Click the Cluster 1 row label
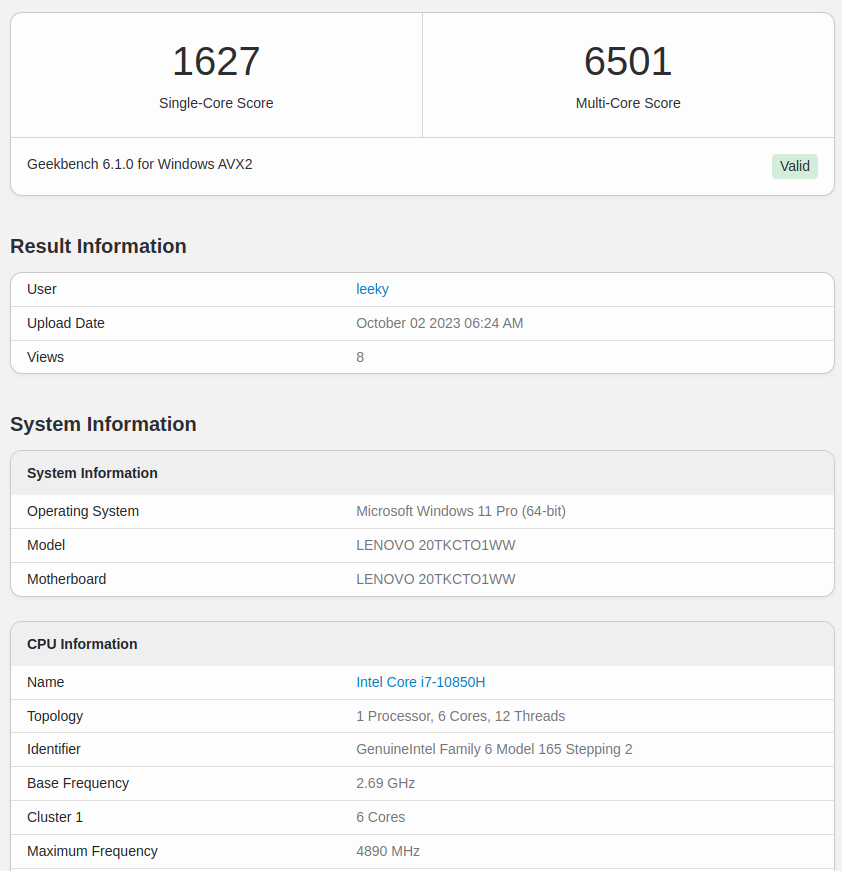 tap(55, 817)
